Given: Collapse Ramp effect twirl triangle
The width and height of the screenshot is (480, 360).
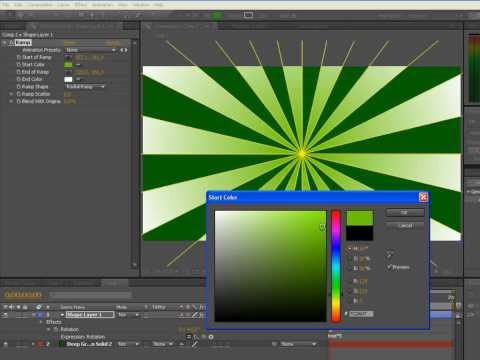Looking at the screenshot, I should click(x=5, y=43).
